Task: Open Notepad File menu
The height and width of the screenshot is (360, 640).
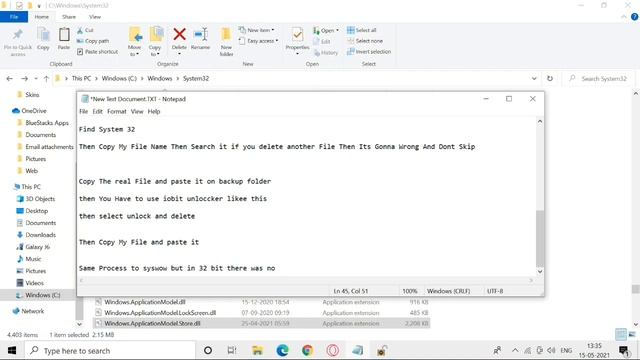Action: tap(84, 111)
